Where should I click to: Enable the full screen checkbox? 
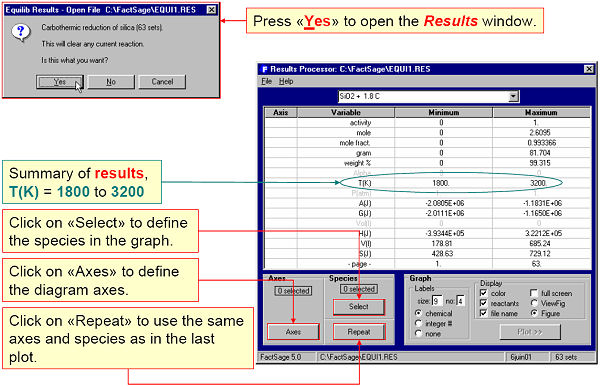(534, 293)
